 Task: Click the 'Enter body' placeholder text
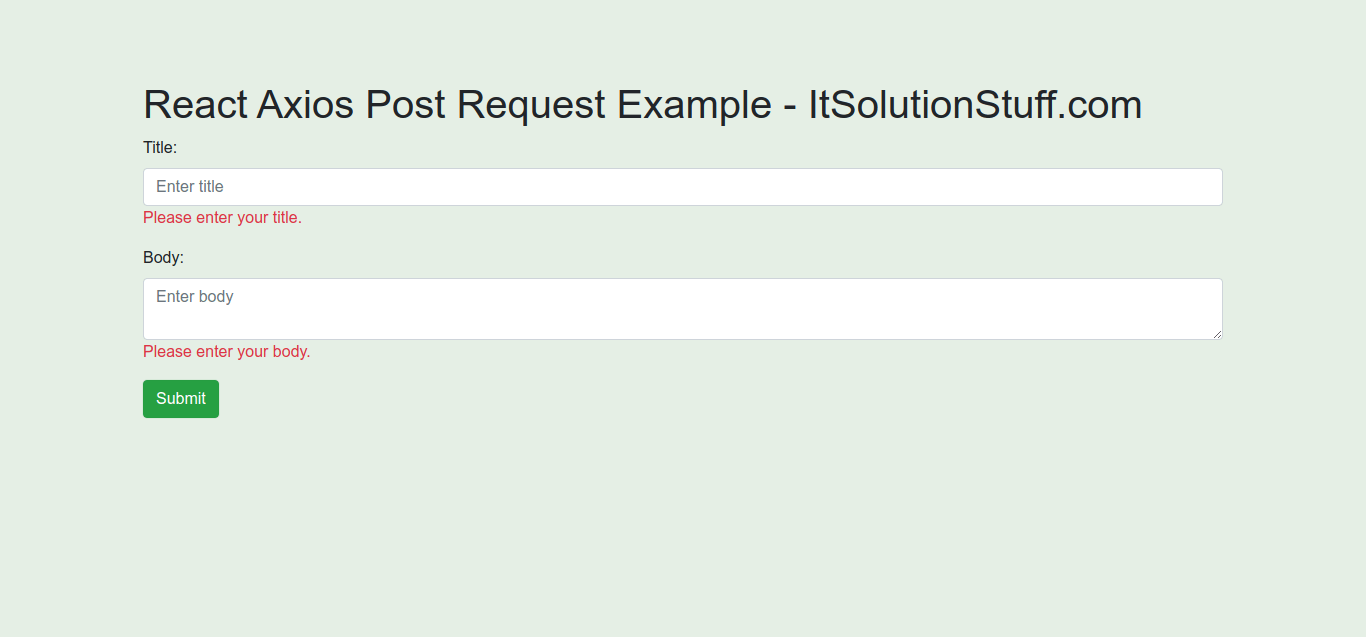click(194, 296)
